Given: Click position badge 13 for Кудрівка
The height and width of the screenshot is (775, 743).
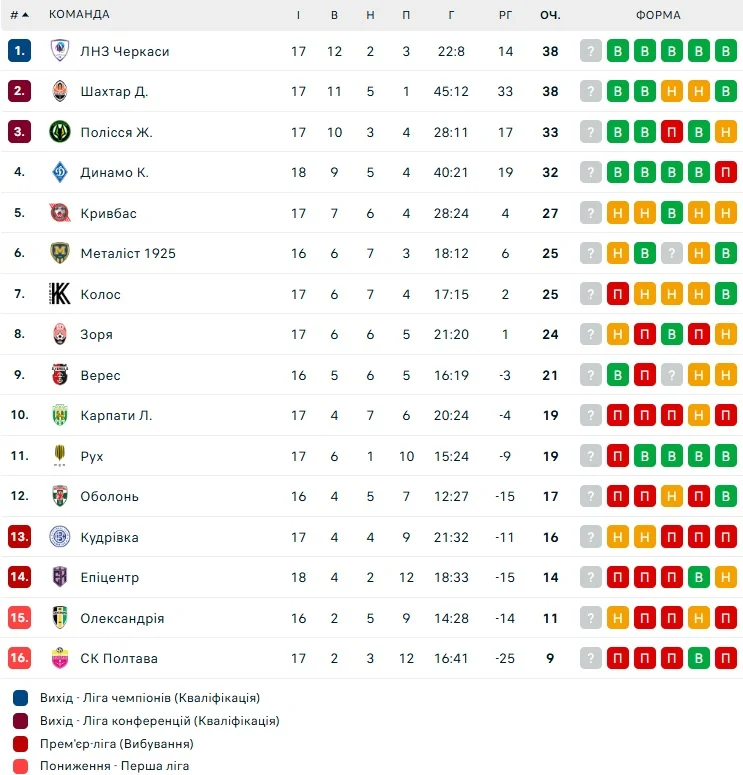Looking at the screenshot, I should point(19,537).
